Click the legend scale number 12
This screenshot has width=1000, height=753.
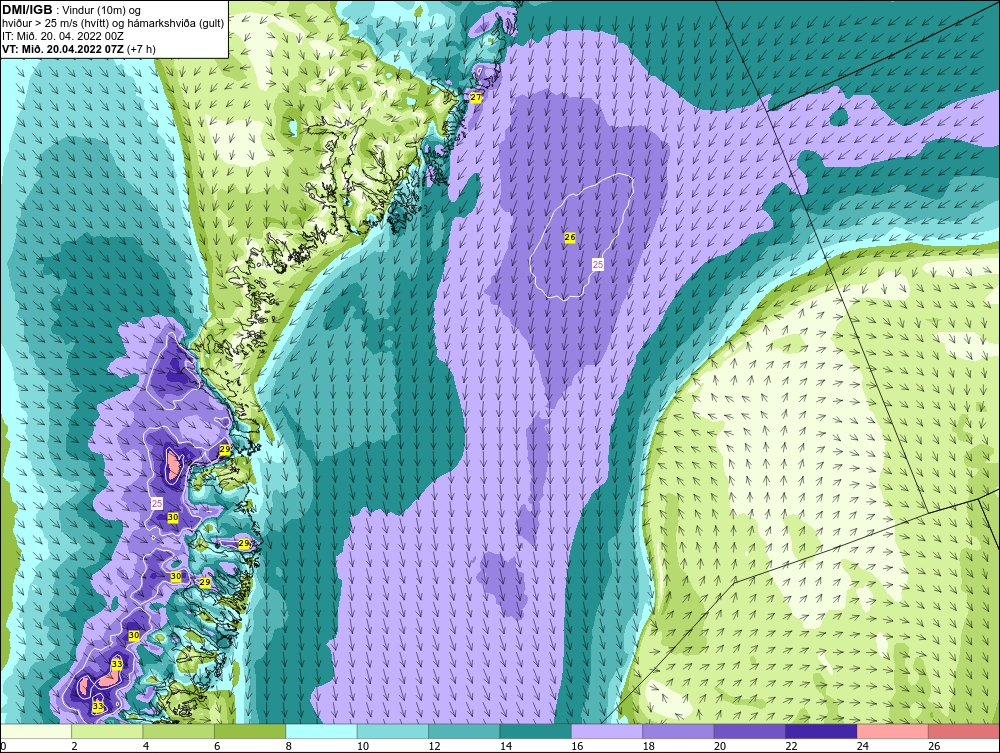pyautogui.click(x=434, y=746)
